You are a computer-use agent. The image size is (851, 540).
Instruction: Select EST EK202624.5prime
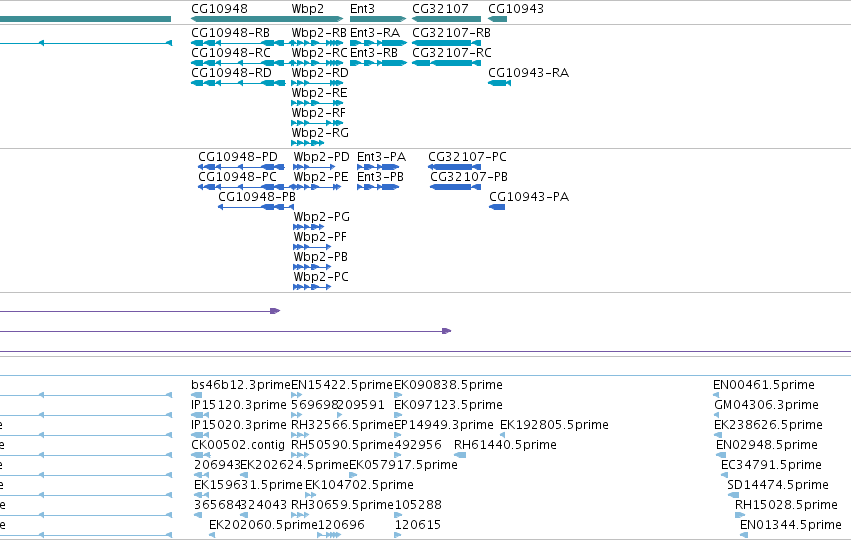(295, 465)
